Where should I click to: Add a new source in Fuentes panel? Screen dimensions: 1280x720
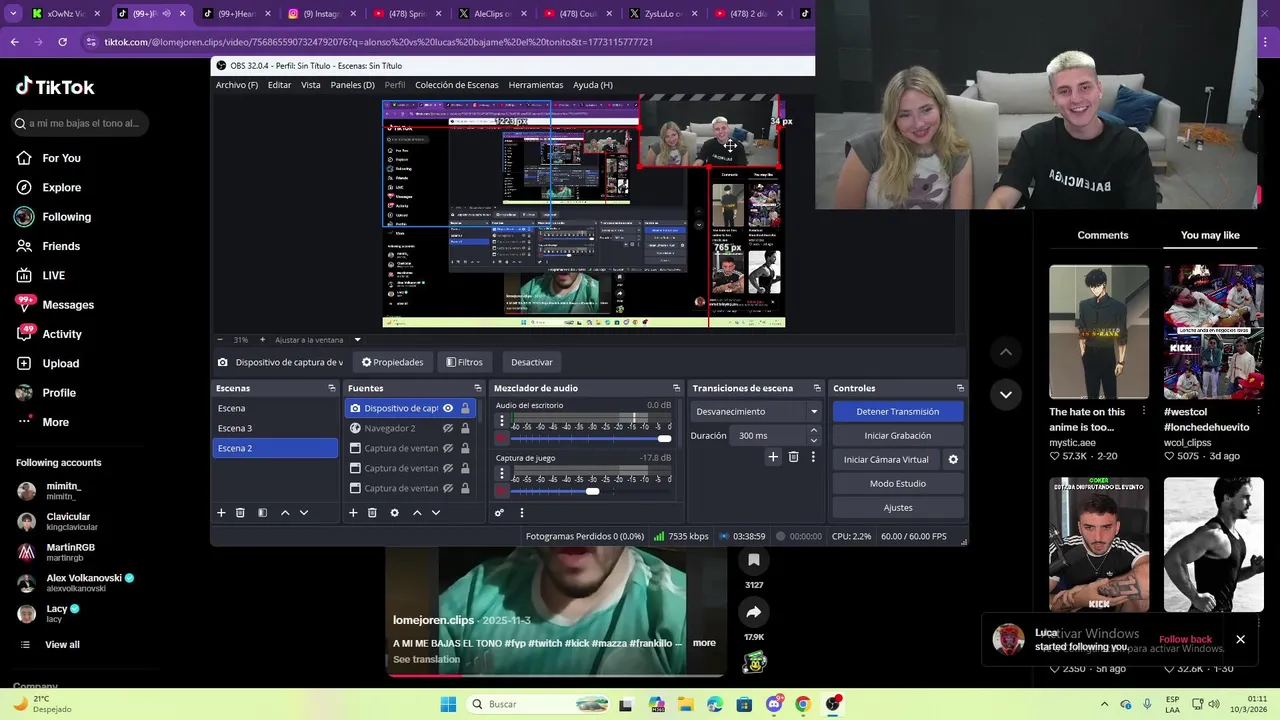click(x=353, y=513)
